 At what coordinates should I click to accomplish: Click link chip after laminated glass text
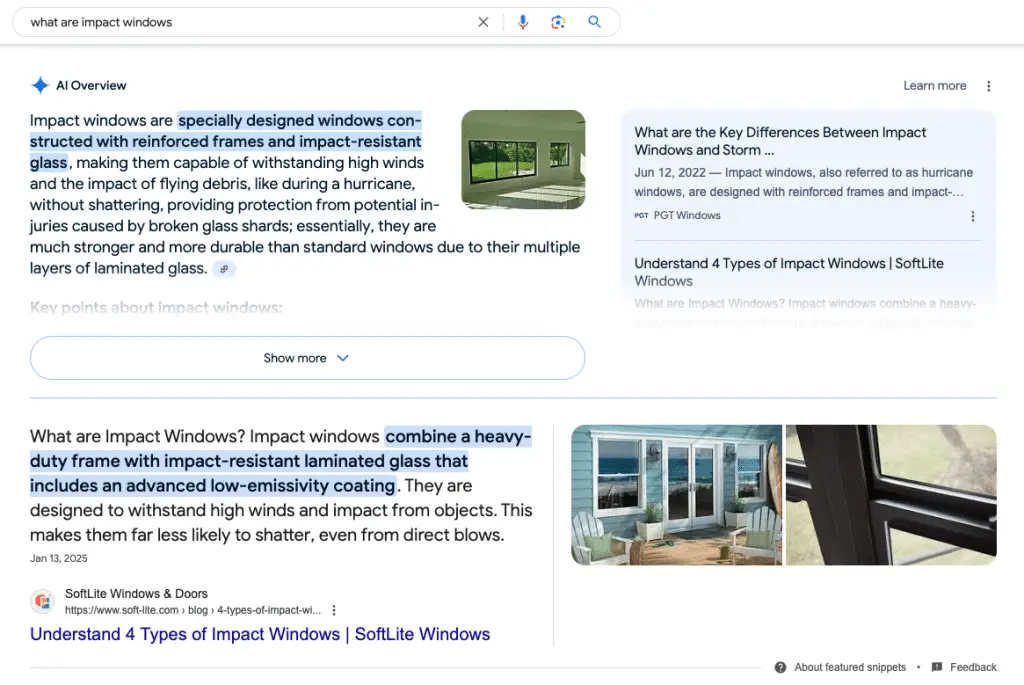coord(224,268)
